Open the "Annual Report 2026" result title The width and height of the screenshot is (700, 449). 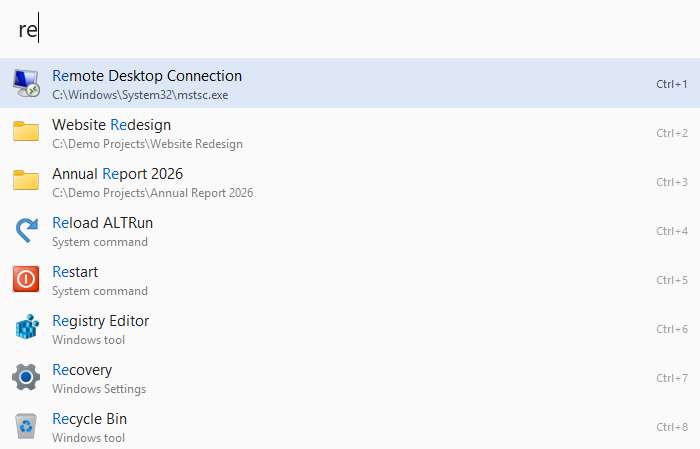(x=117, y=174)
